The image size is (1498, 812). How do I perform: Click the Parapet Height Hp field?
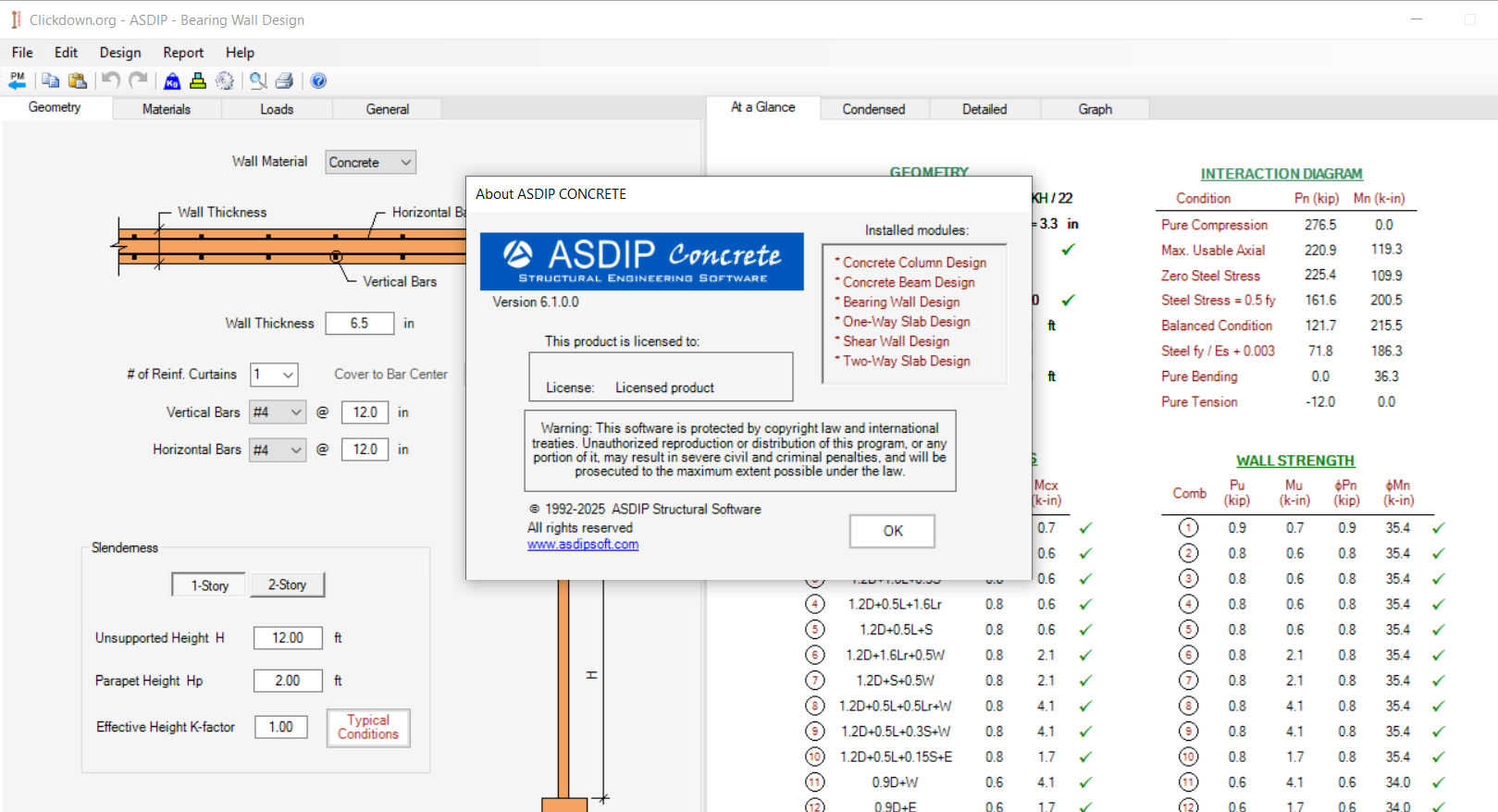pos(288,681)
